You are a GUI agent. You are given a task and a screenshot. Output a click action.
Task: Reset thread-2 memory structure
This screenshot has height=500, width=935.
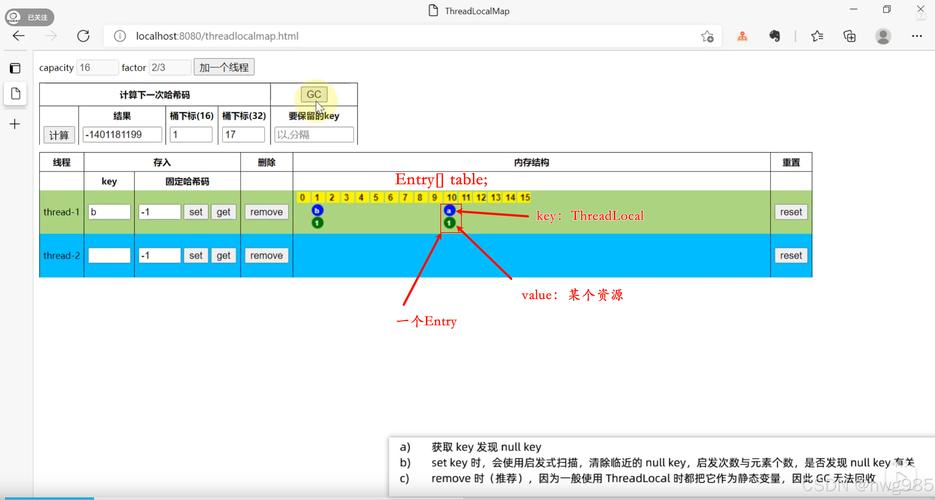(x=791, y=256)
